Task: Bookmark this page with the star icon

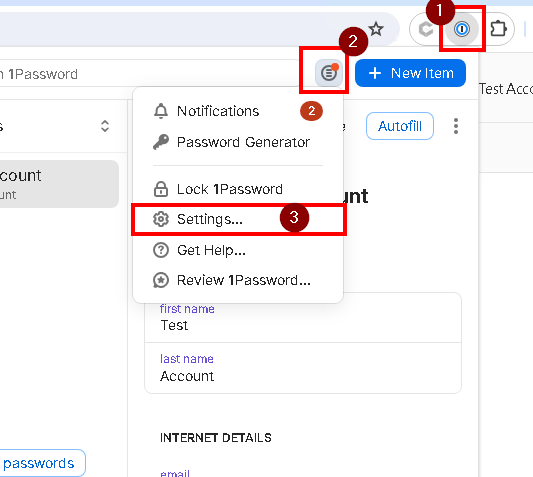Action: [x=376, y=29]
